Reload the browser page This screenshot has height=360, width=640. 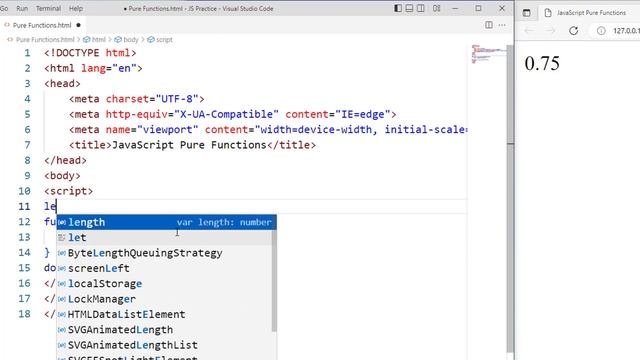point(573,31)
